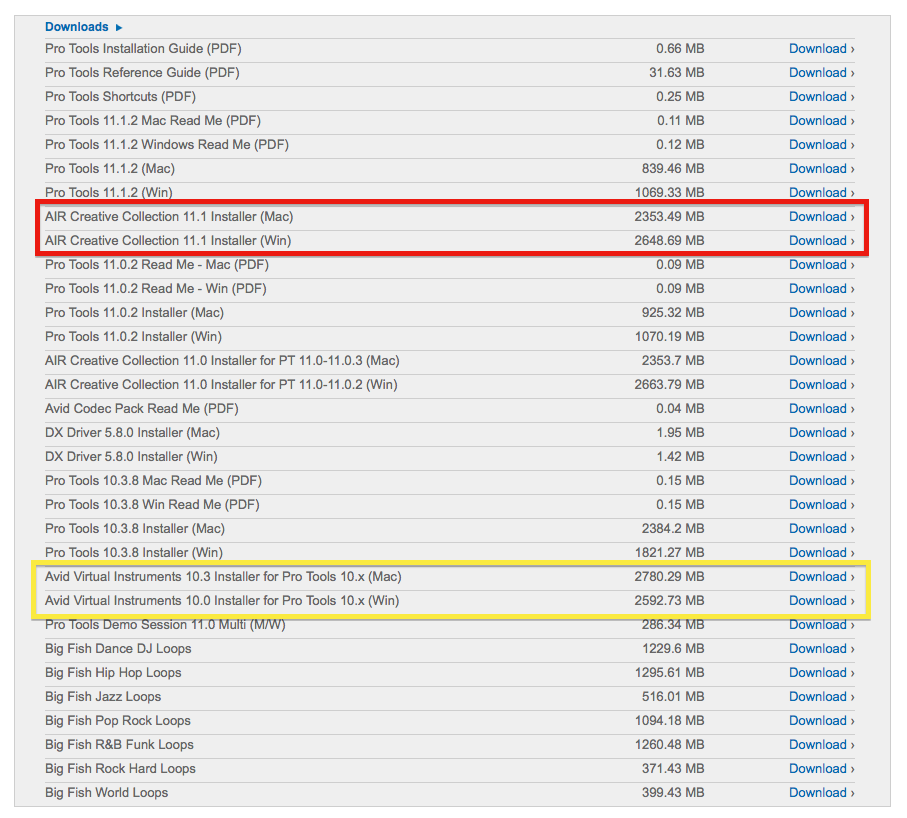Select 'Big Fish Jazz Loops' row name

[103, 697]
